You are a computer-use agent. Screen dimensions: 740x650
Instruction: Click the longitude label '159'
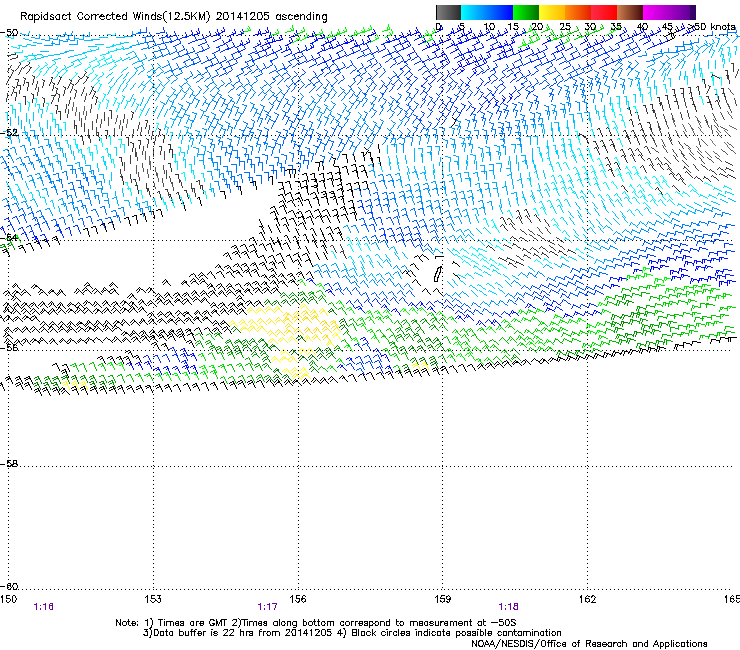click(x=443, y=599)
